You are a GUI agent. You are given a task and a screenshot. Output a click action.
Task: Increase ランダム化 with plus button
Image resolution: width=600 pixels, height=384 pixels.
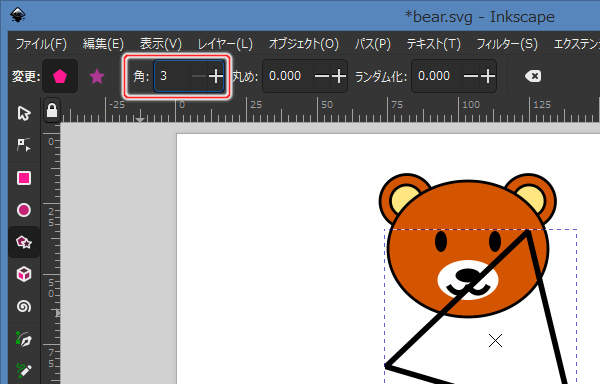coord(488,76)
